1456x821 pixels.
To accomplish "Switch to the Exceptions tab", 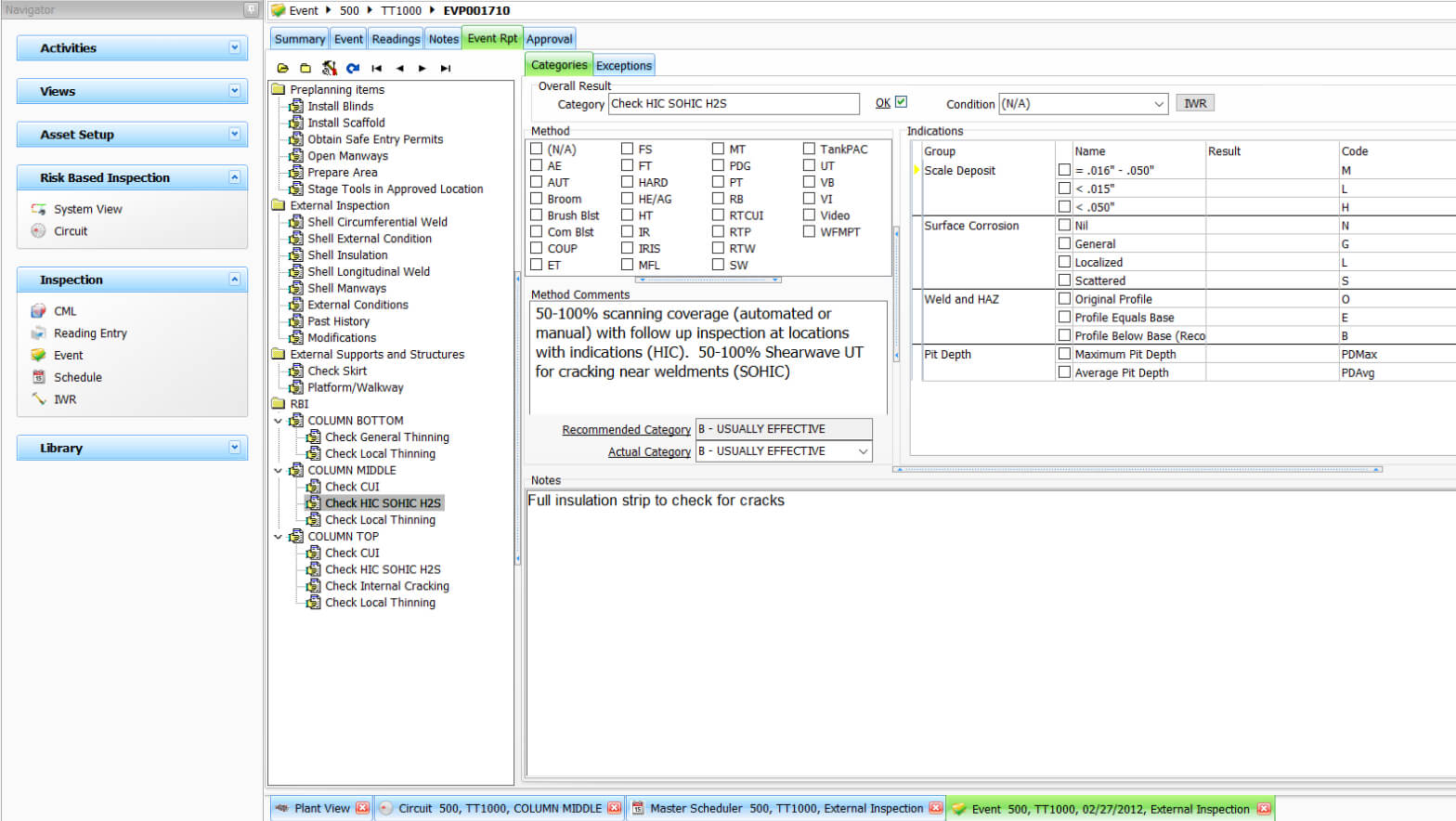I will 623,65.
